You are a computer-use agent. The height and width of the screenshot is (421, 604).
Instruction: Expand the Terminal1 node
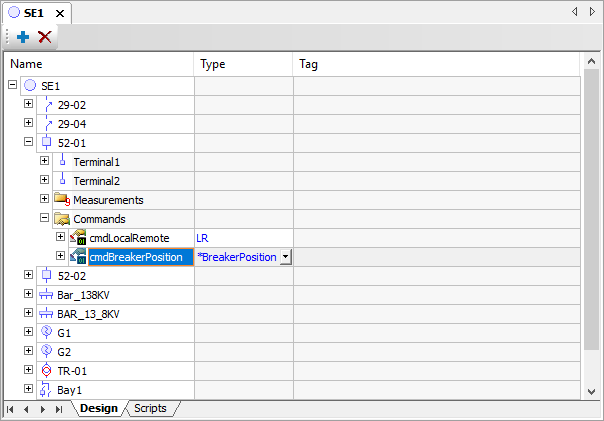[44, 161]
